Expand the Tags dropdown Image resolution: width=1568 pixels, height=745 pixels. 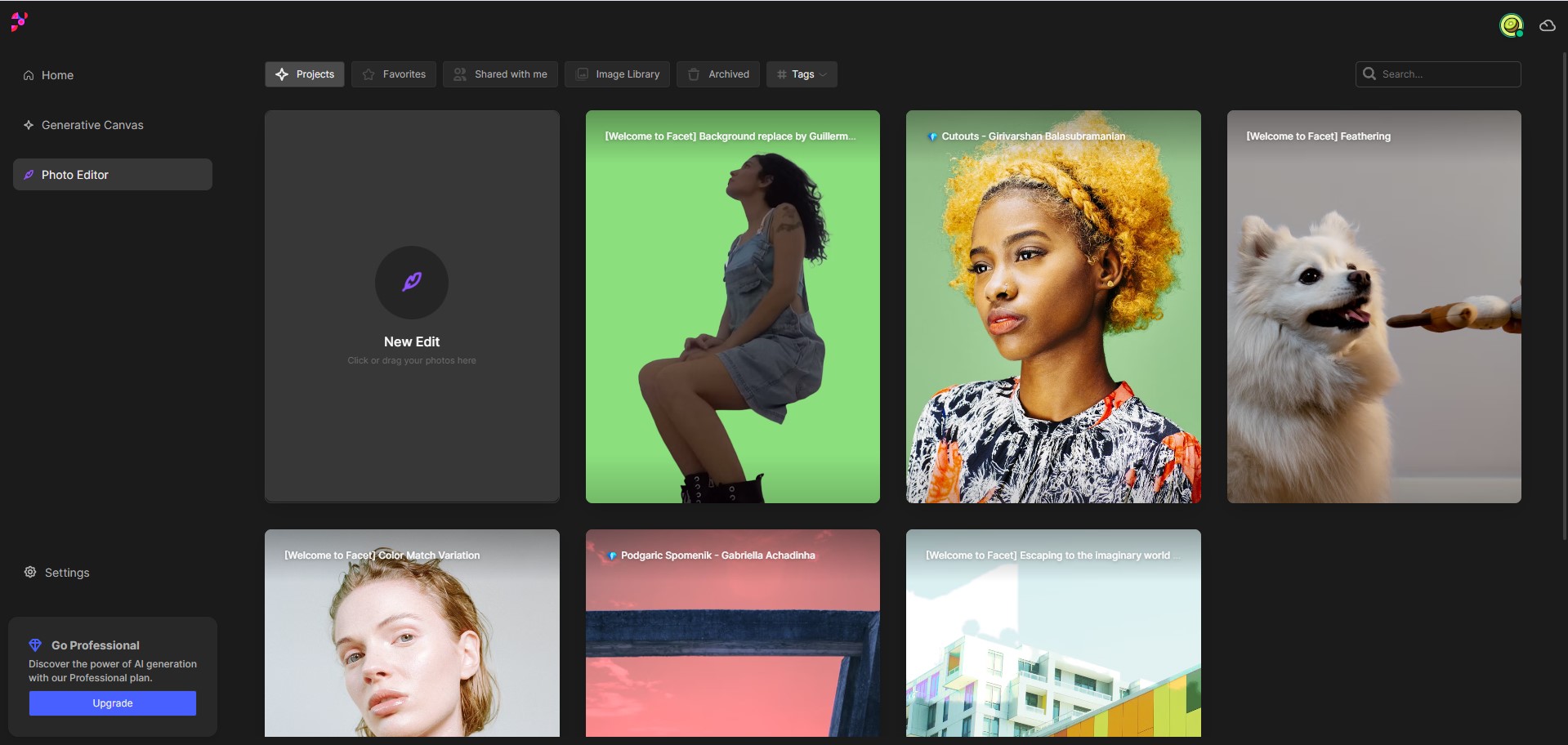pos(802,74)
